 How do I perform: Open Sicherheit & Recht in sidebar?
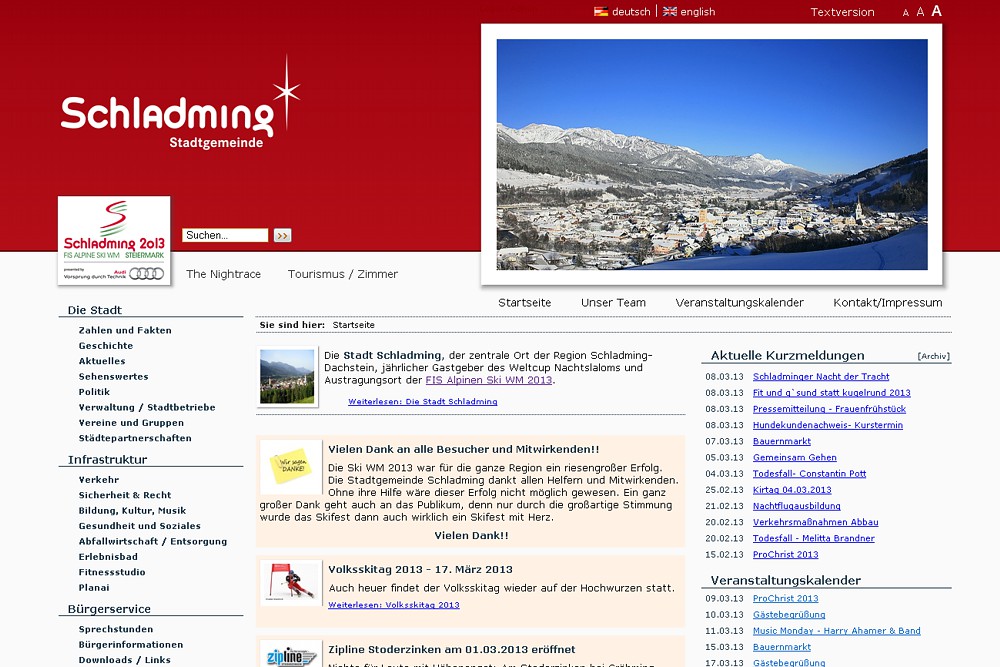click(124, 495)
